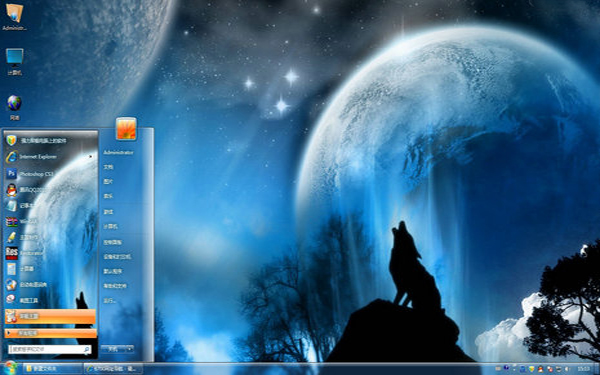The height and width of the screenshot is (375, 600).
Task: Open the Notepad entry in the Start menu
Action: [x=50, y=205]
